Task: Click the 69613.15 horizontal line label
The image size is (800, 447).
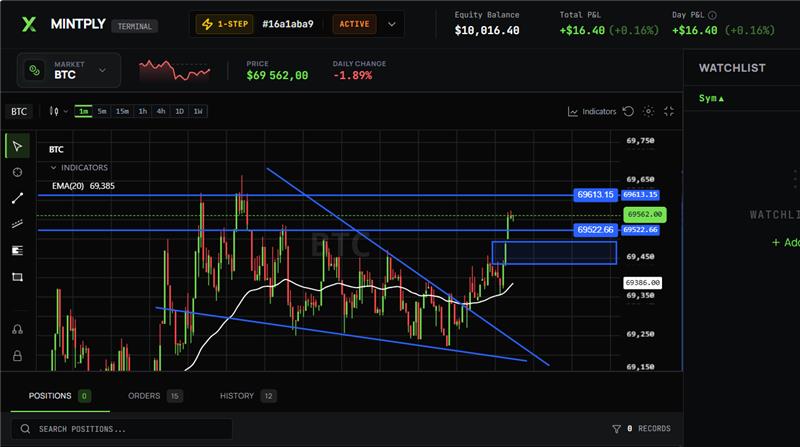Action: click(x=595, y=194)
